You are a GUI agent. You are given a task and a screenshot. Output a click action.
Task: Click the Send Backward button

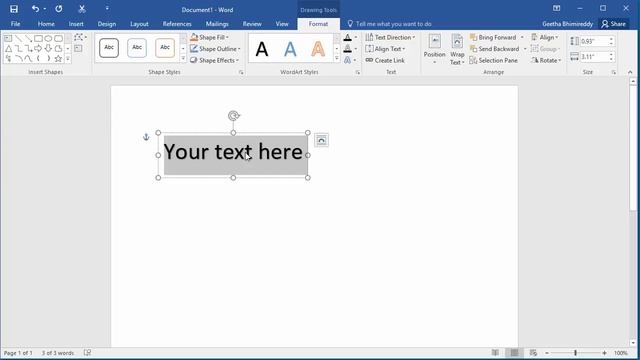click(x=494, y=49)
